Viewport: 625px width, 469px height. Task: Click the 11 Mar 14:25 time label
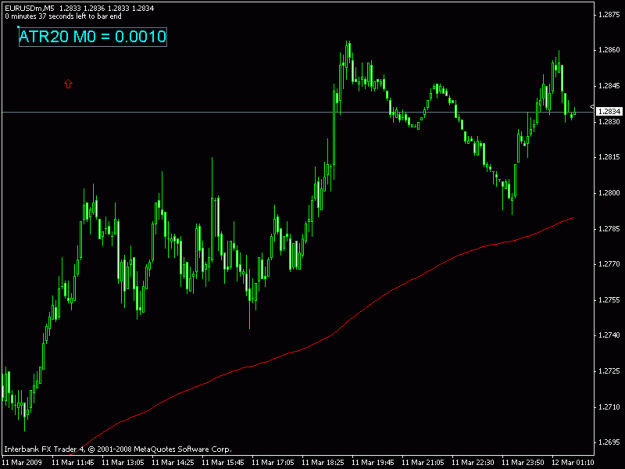[173, 463]
